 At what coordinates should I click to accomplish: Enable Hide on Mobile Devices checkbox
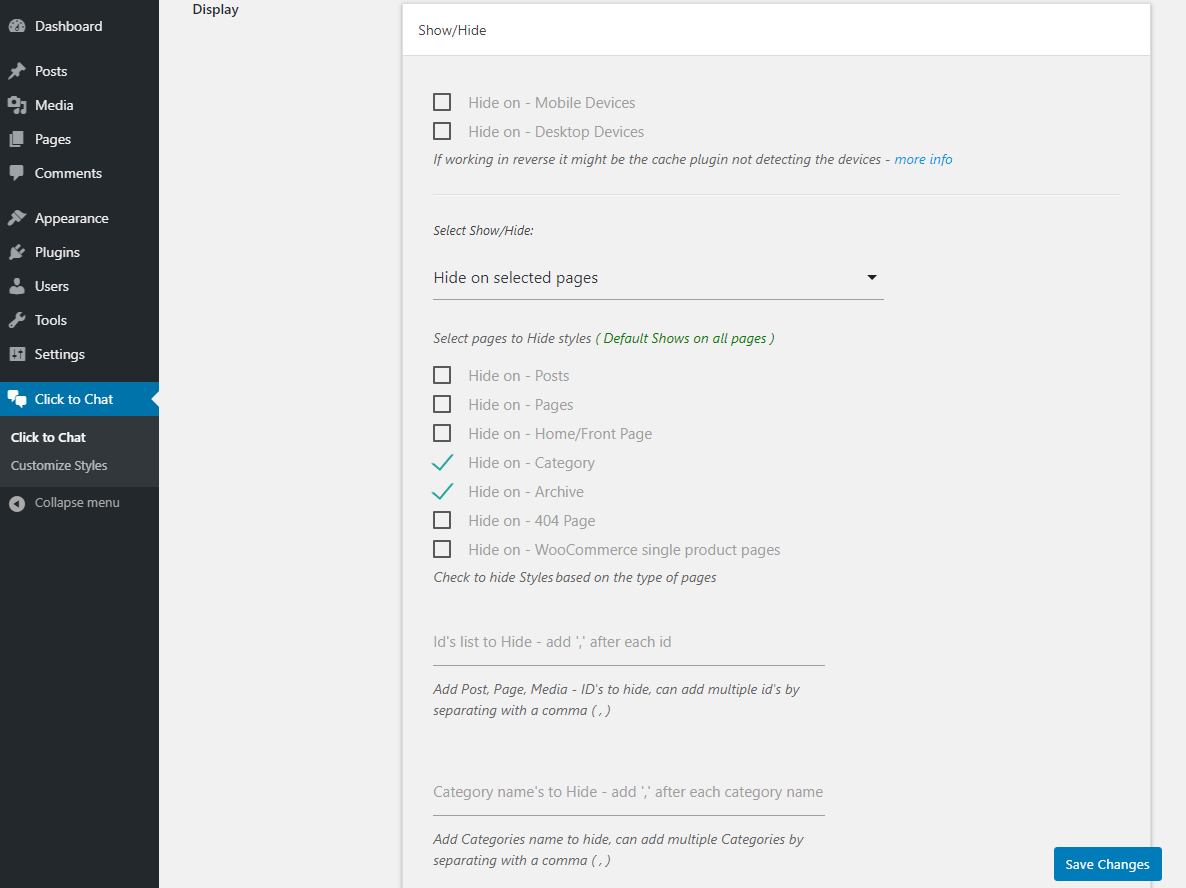point(442,102)
